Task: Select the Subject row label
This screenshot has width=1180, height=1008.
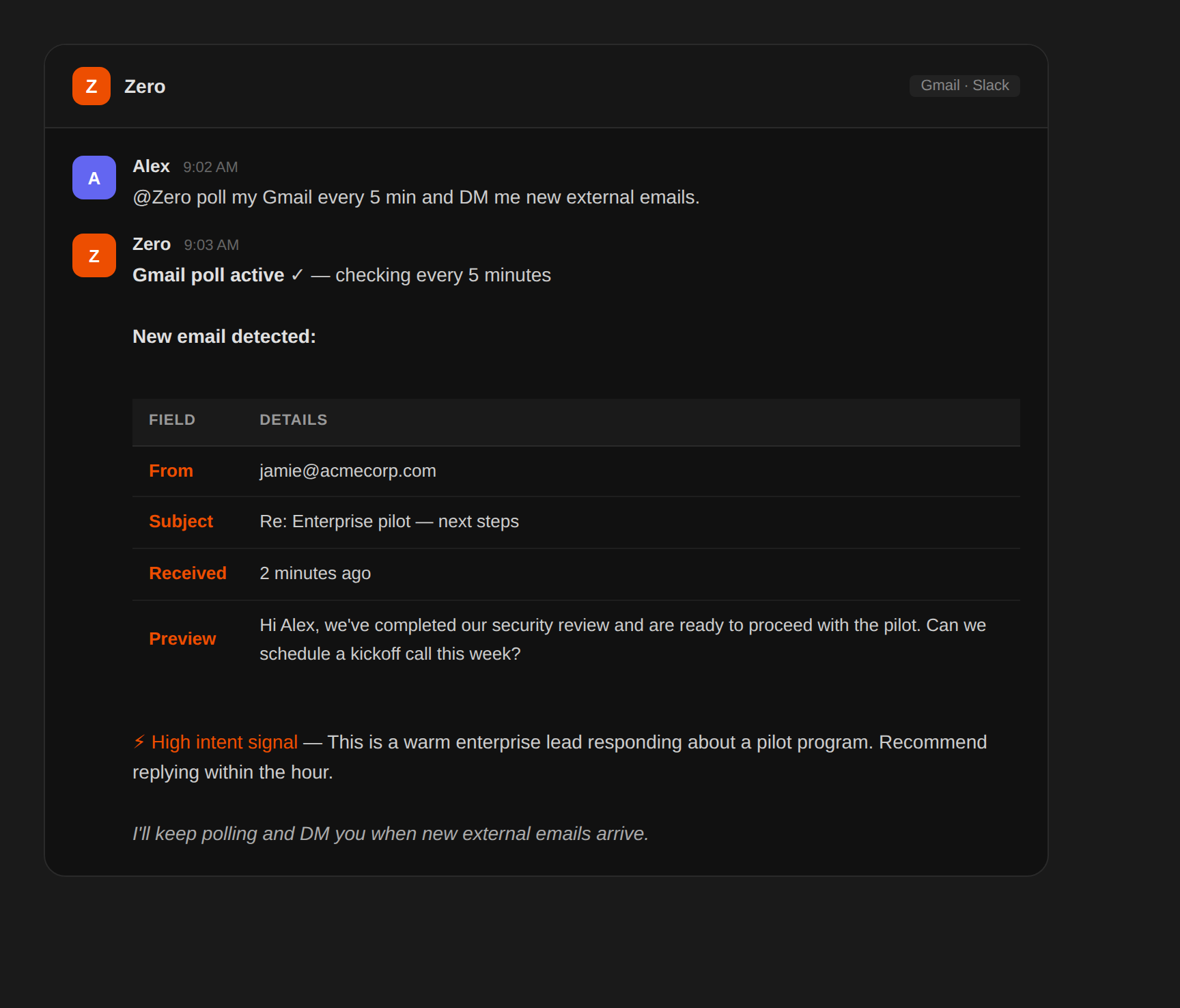Action: click(181, 522)
